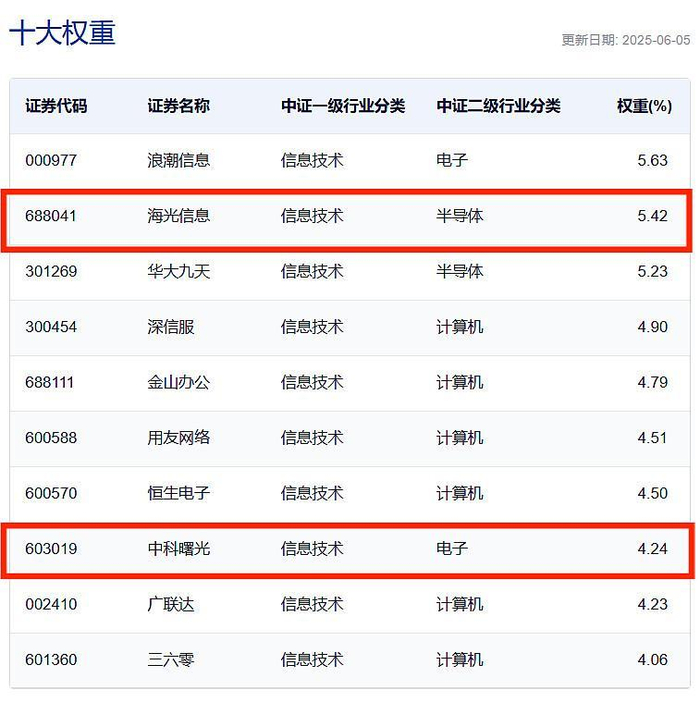This screenshot has height=704, width=700.
Task: Click weight value 4.50
Action: pyautogui.click(x=652, y=493)
